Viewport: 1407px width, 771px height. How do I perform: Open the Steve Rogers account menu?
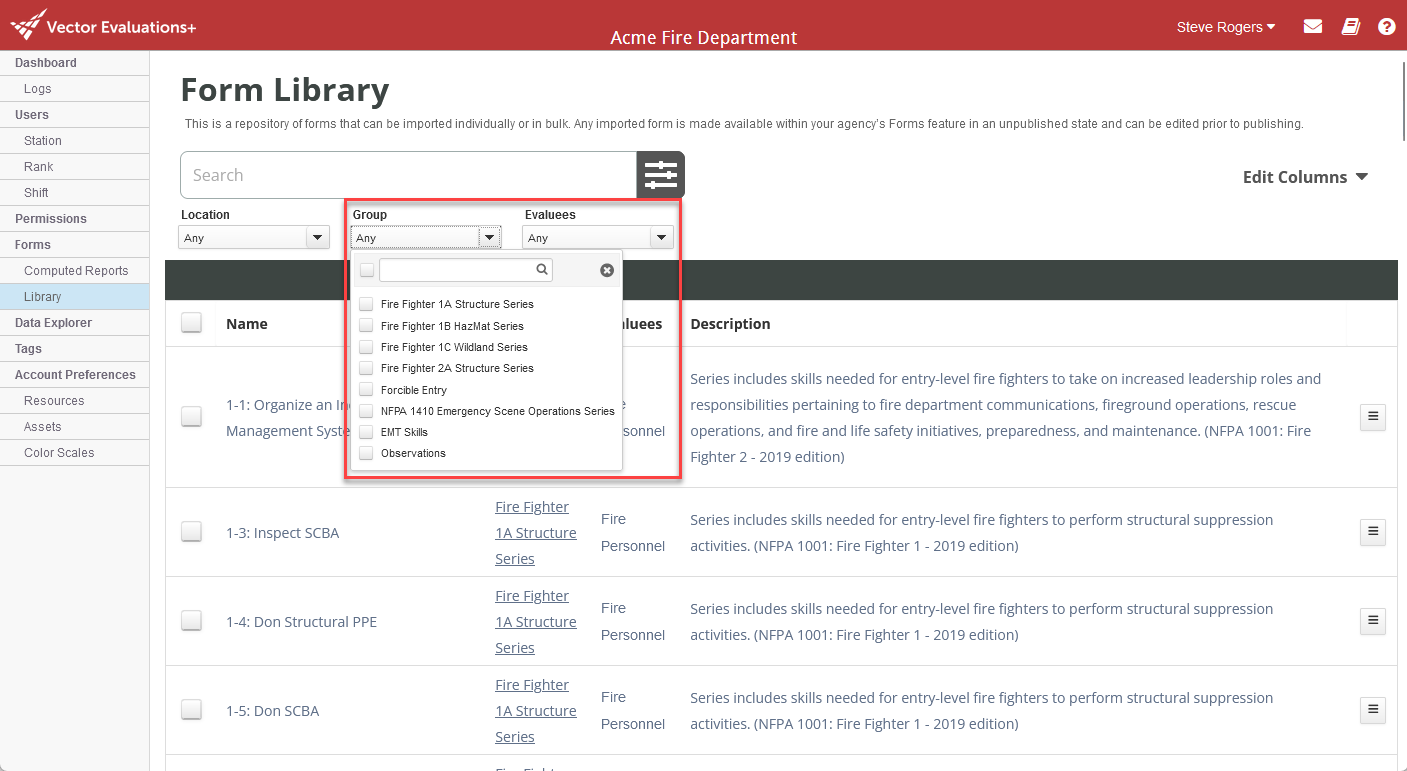(1225, 27)
